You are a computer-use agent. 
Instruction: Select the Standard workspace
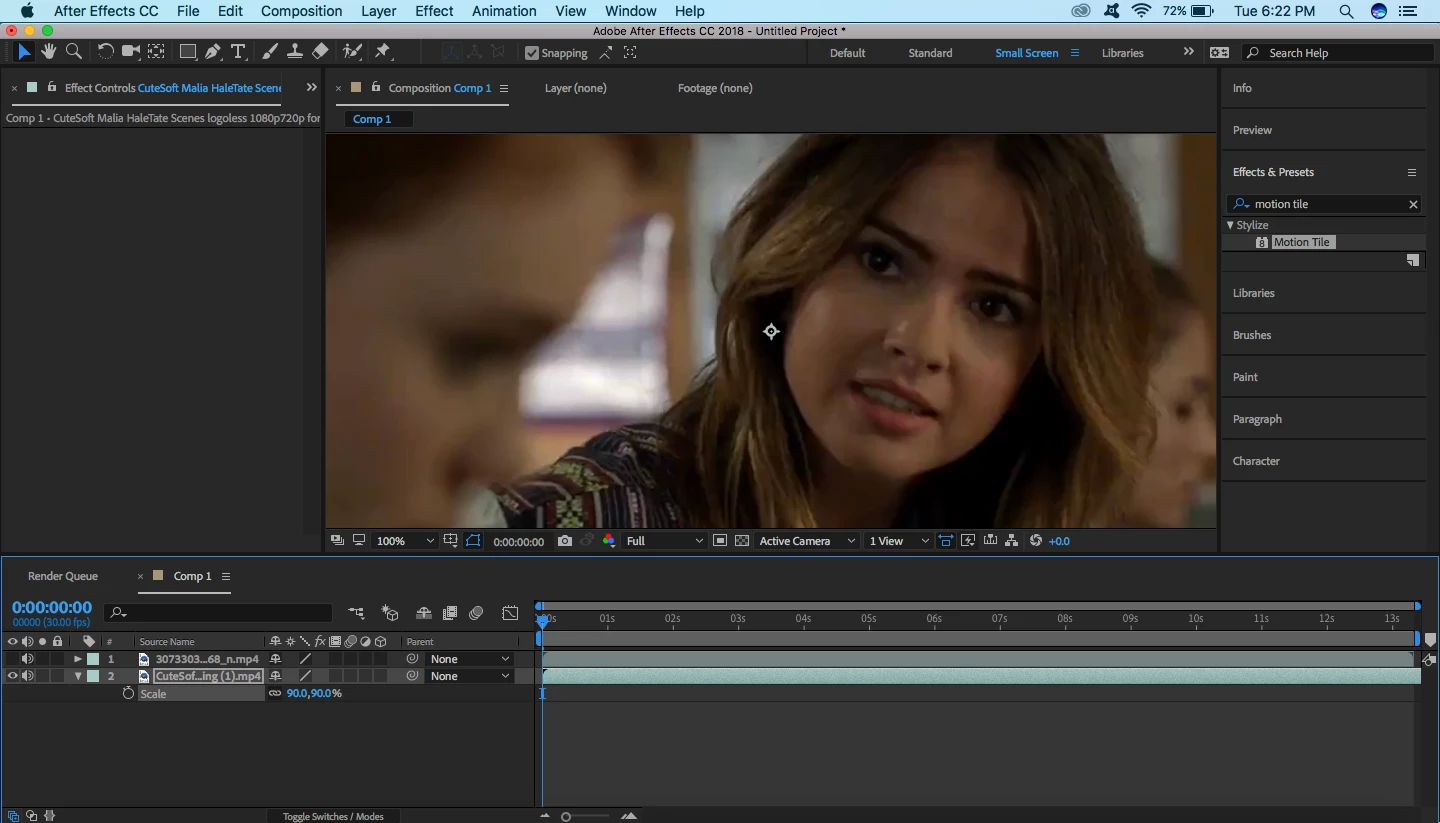930,53
